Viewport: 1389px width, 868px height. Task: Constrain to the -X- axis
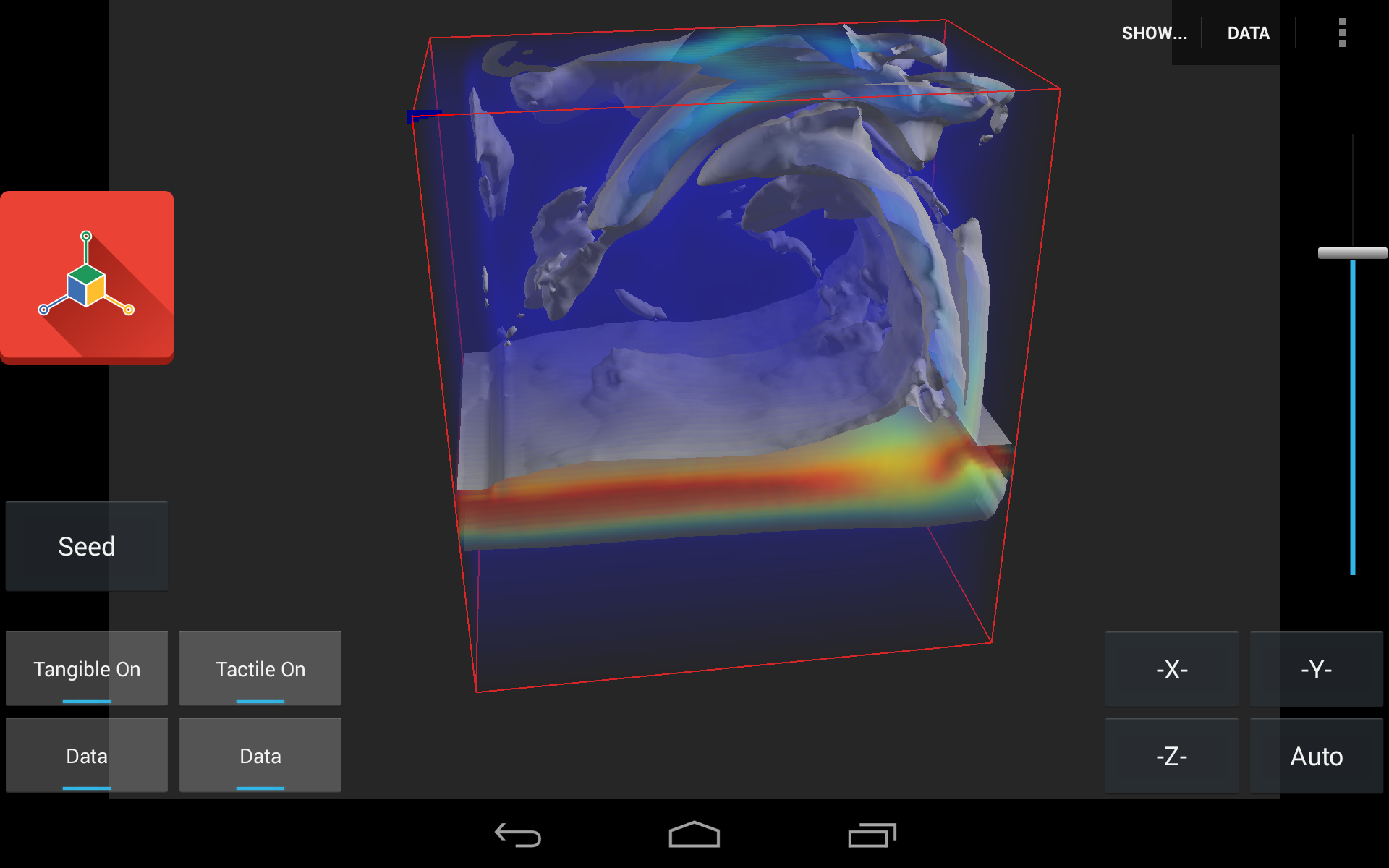1171,668
